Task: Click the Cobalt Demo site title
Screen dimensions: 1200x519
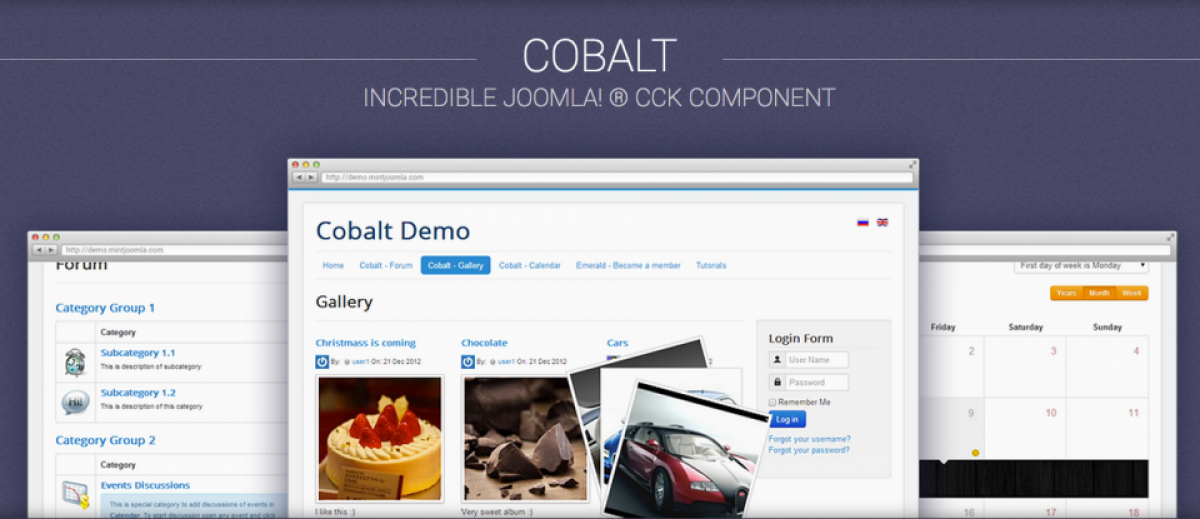Action: coord(393,230)
